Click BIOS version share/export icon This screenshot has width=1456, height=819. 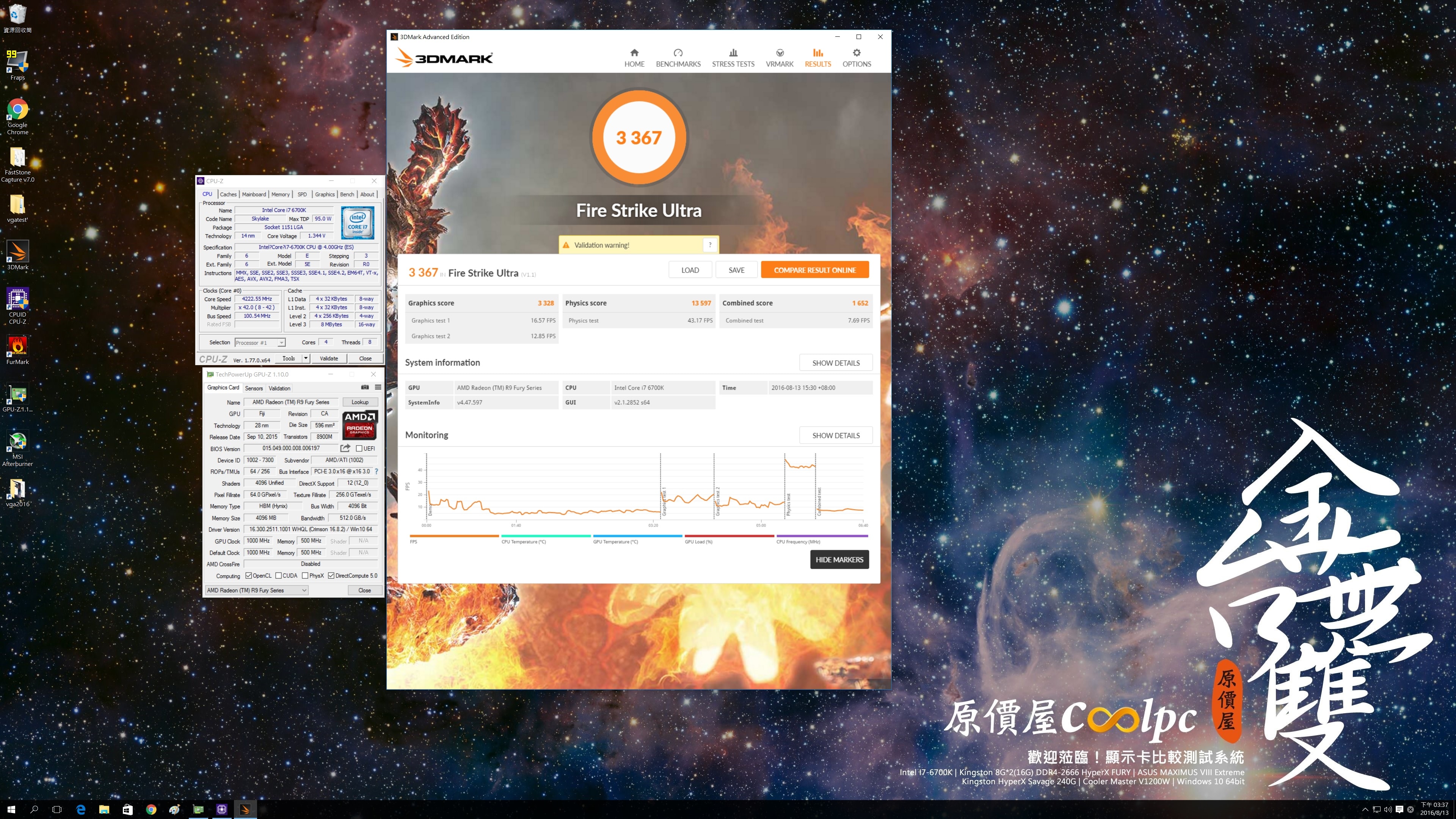coord(345,448)
